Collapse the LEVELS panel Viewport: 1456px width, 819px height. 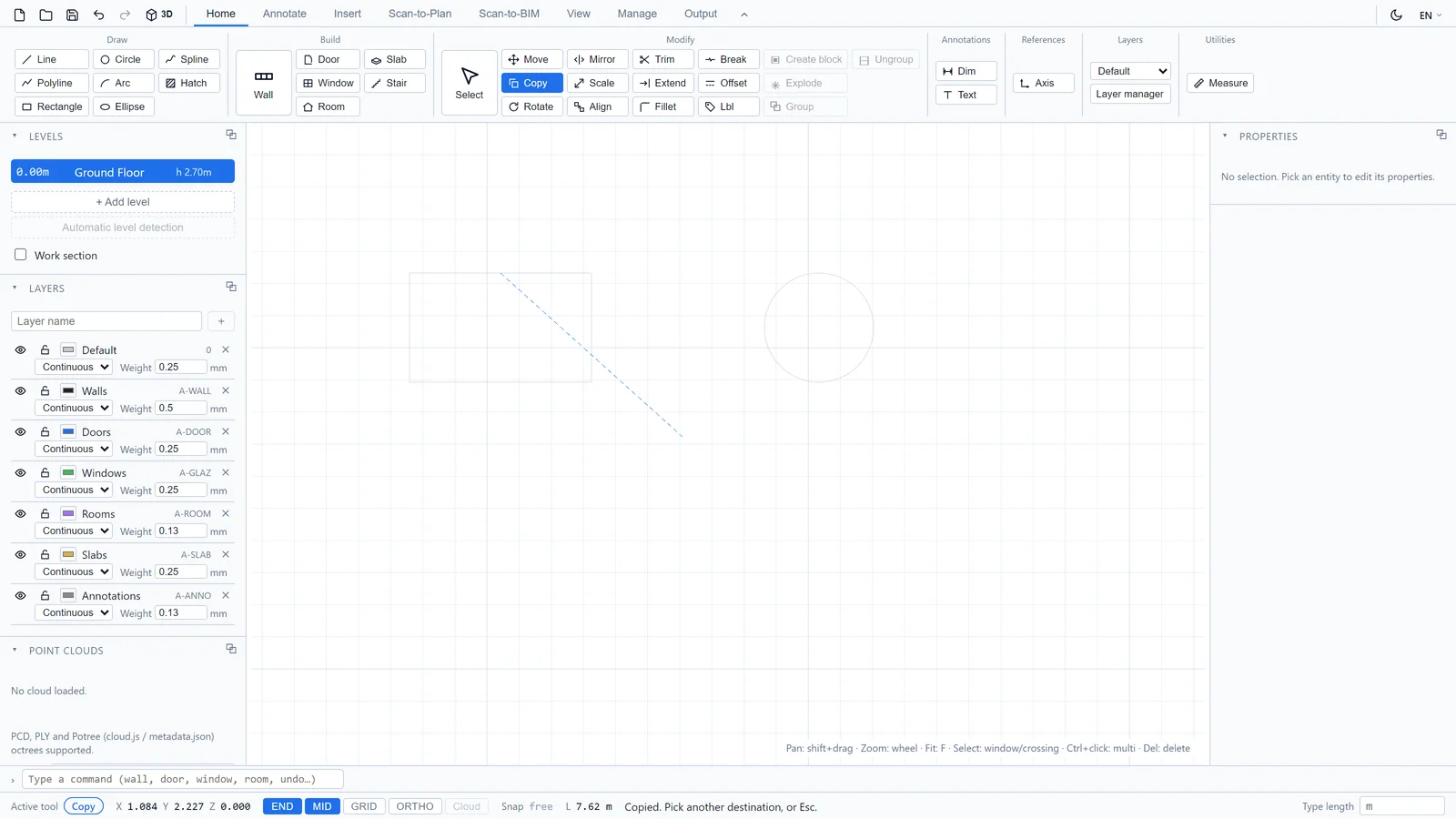pos(15,136)
